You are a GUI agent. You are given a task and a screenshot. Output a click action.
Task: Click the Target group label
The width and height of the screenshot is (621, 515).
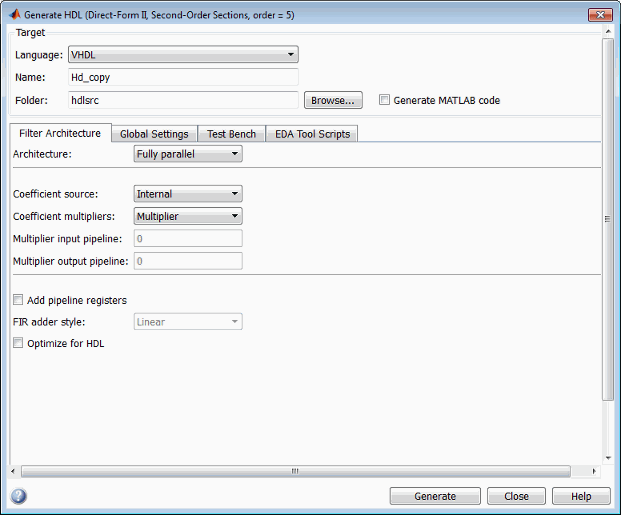pos(30,32)
